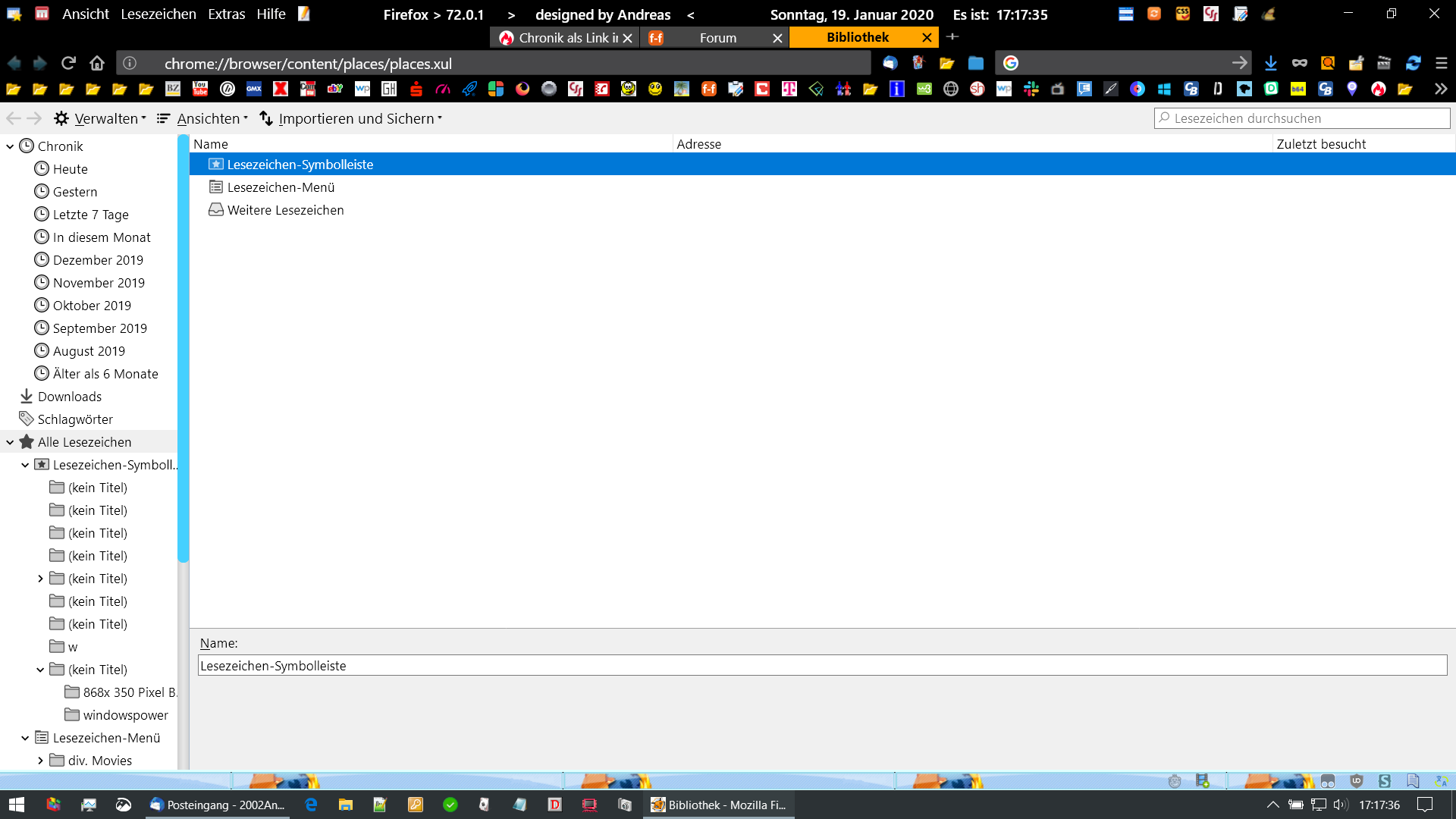Select Downloads in the sidebar

(x=69, y=397)
